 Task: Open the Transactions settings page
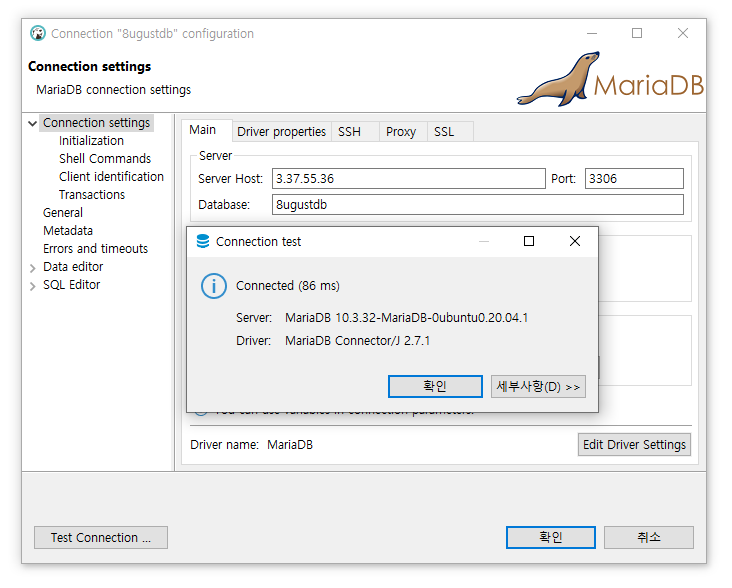click(92, 195)
